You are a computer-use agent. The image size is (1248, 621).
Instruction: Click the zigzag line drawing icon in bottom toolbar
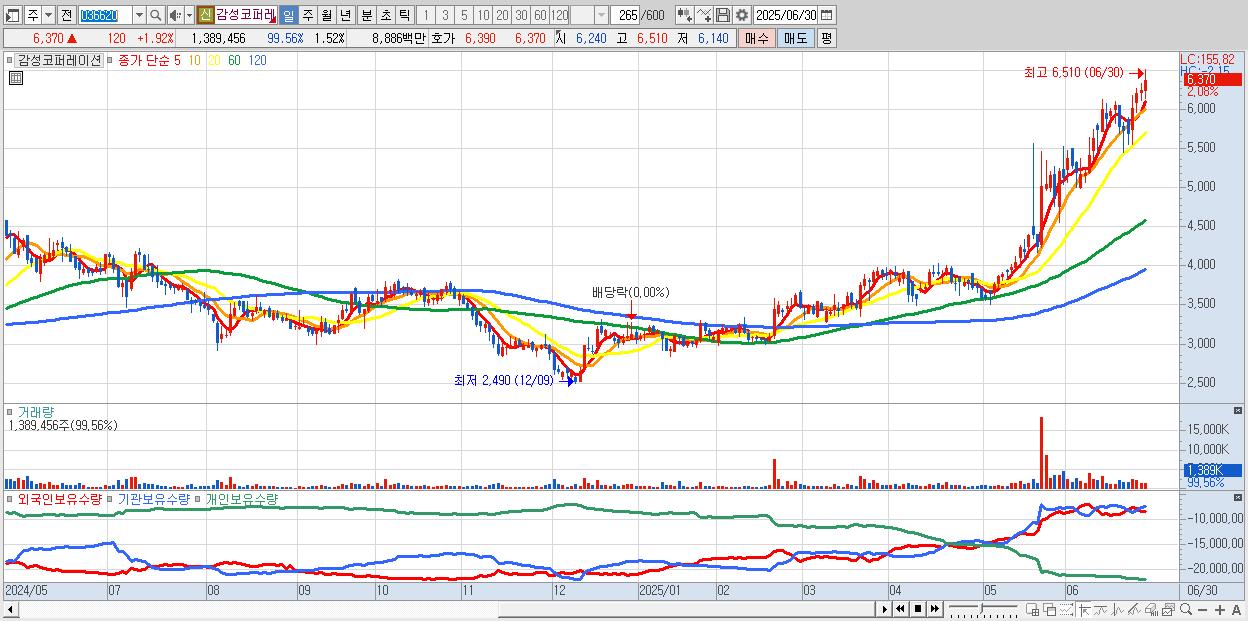pos(1118,610)
